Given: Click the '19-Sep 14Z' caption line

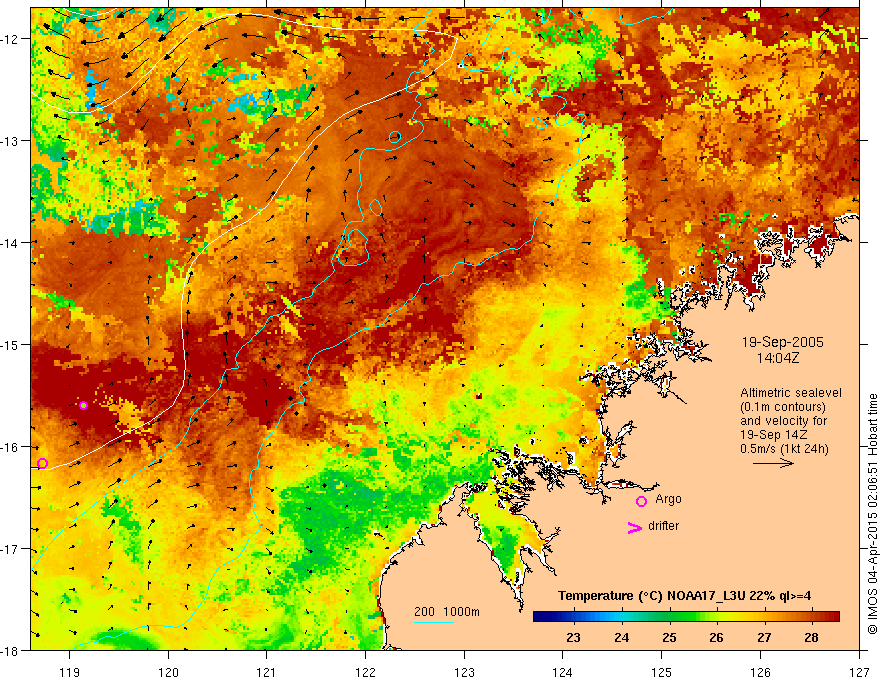Looking at the screenshot, I should click(773, 435).
